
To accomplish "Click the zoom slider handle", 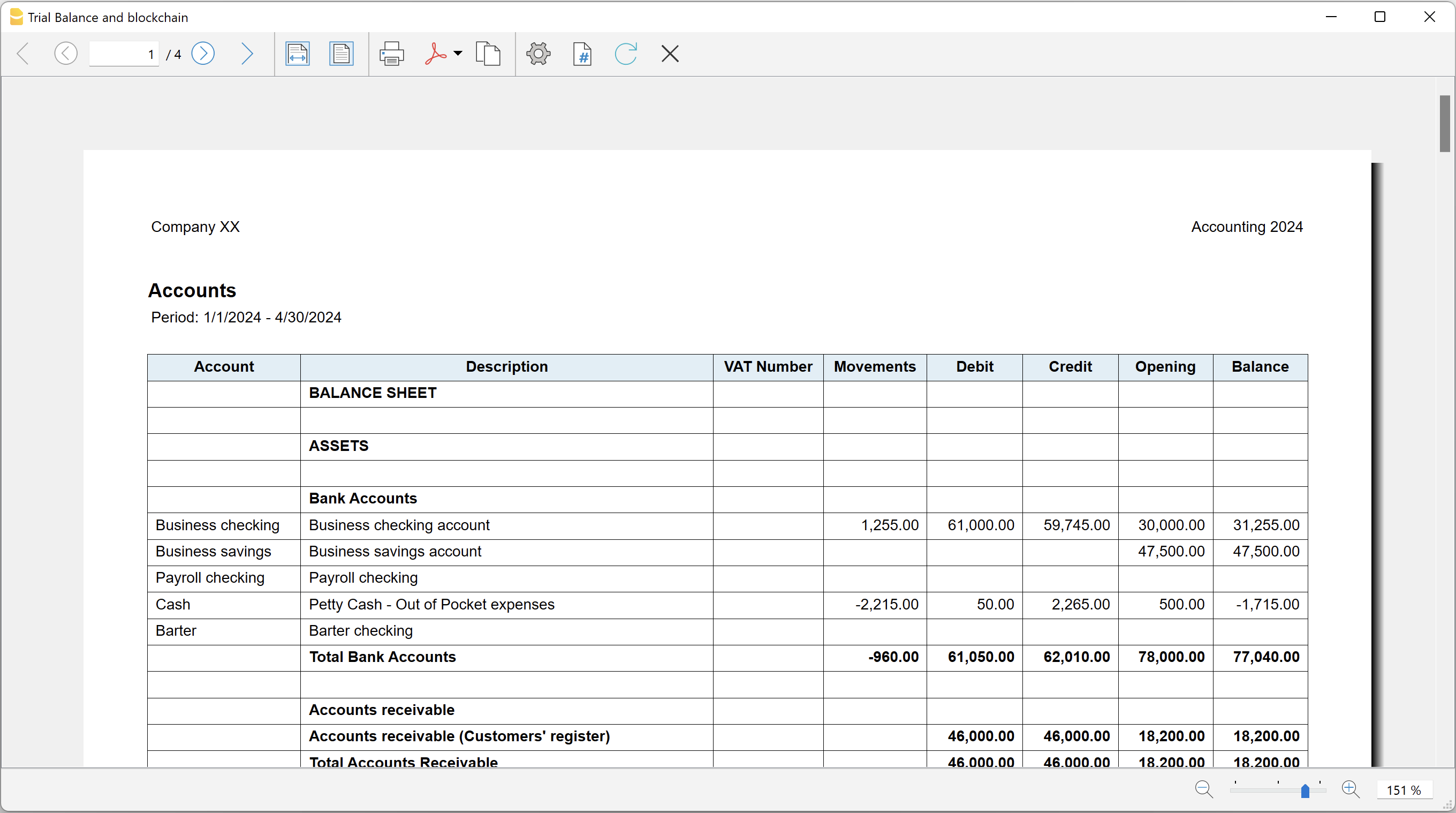I will point(1305,791).
